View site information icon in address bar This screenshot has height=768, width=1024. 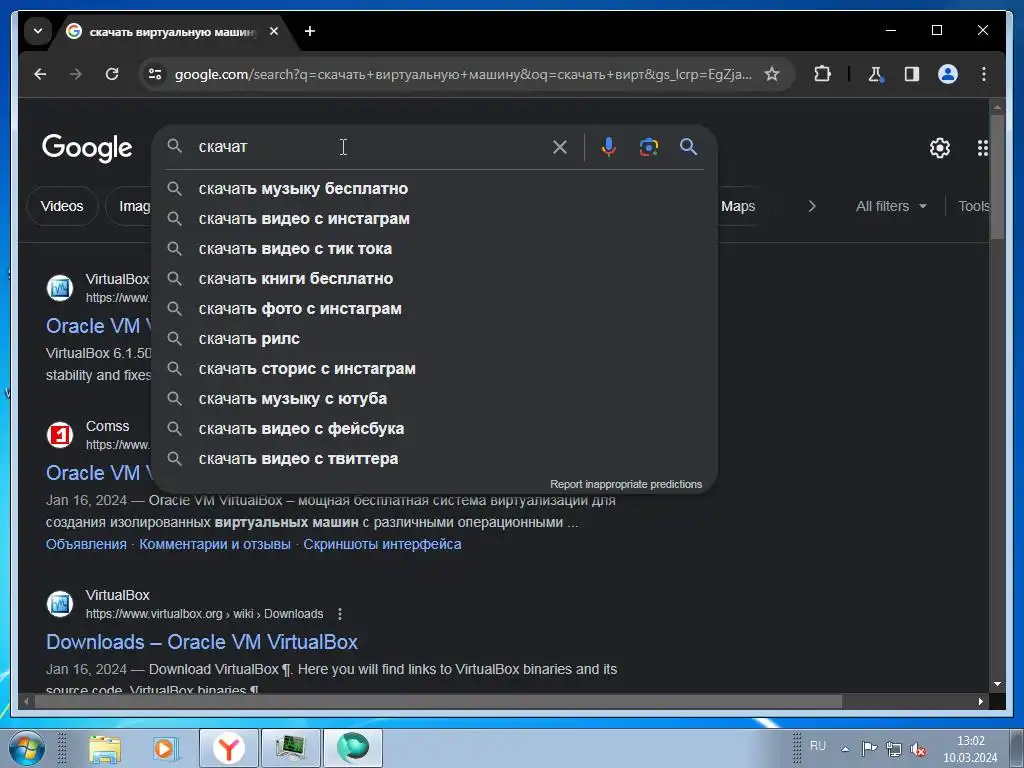[155, 74]
